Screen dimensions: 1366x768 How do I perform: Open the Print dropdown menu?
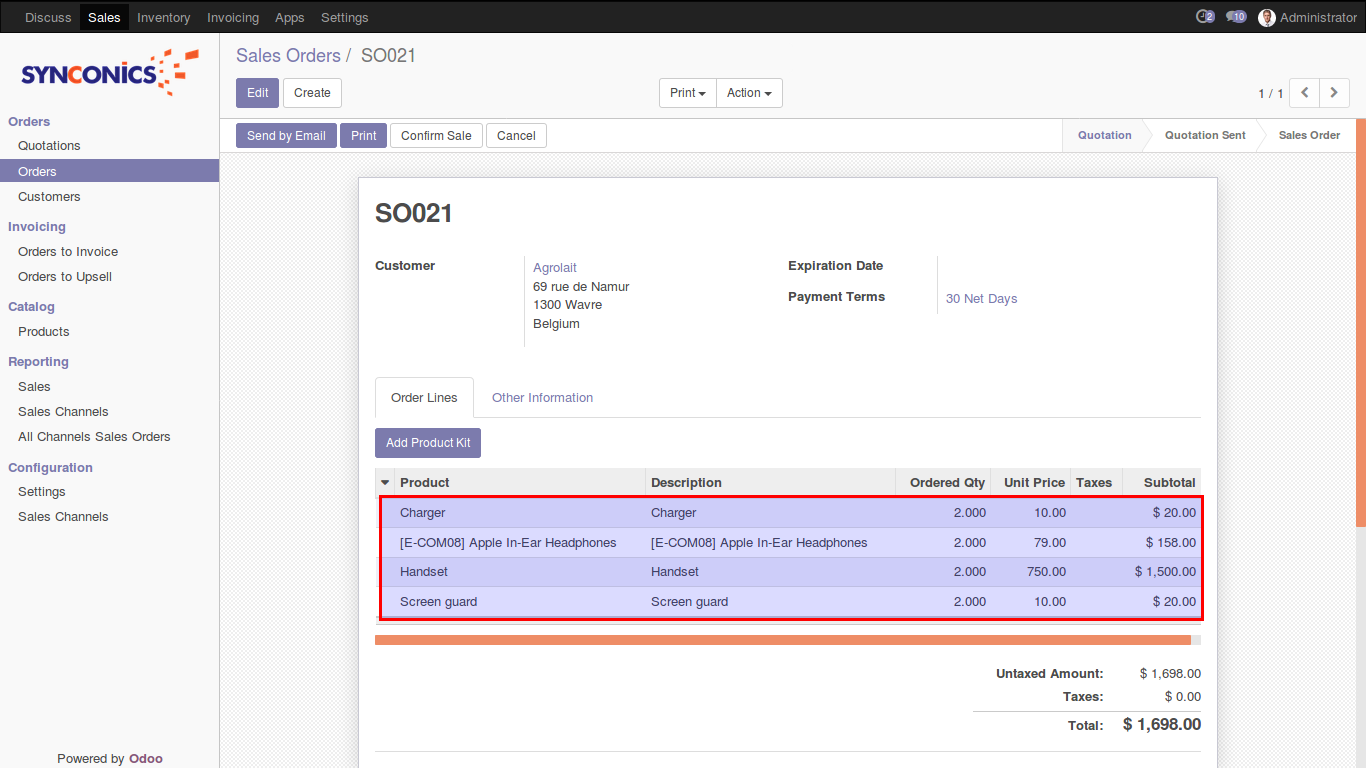coord(687,93)
